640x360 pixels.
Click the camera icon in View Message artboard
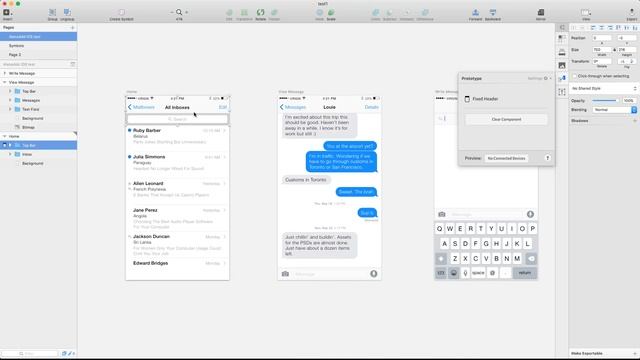[285, 274]
